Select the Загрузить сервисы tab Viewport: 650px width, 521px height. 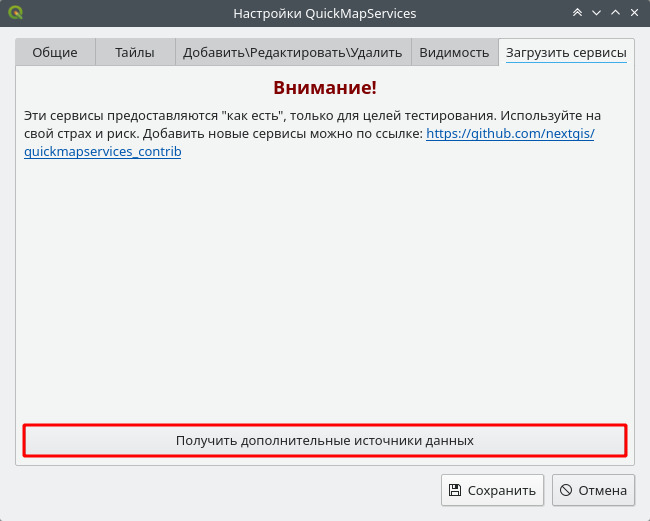click(x=566, y=53)
